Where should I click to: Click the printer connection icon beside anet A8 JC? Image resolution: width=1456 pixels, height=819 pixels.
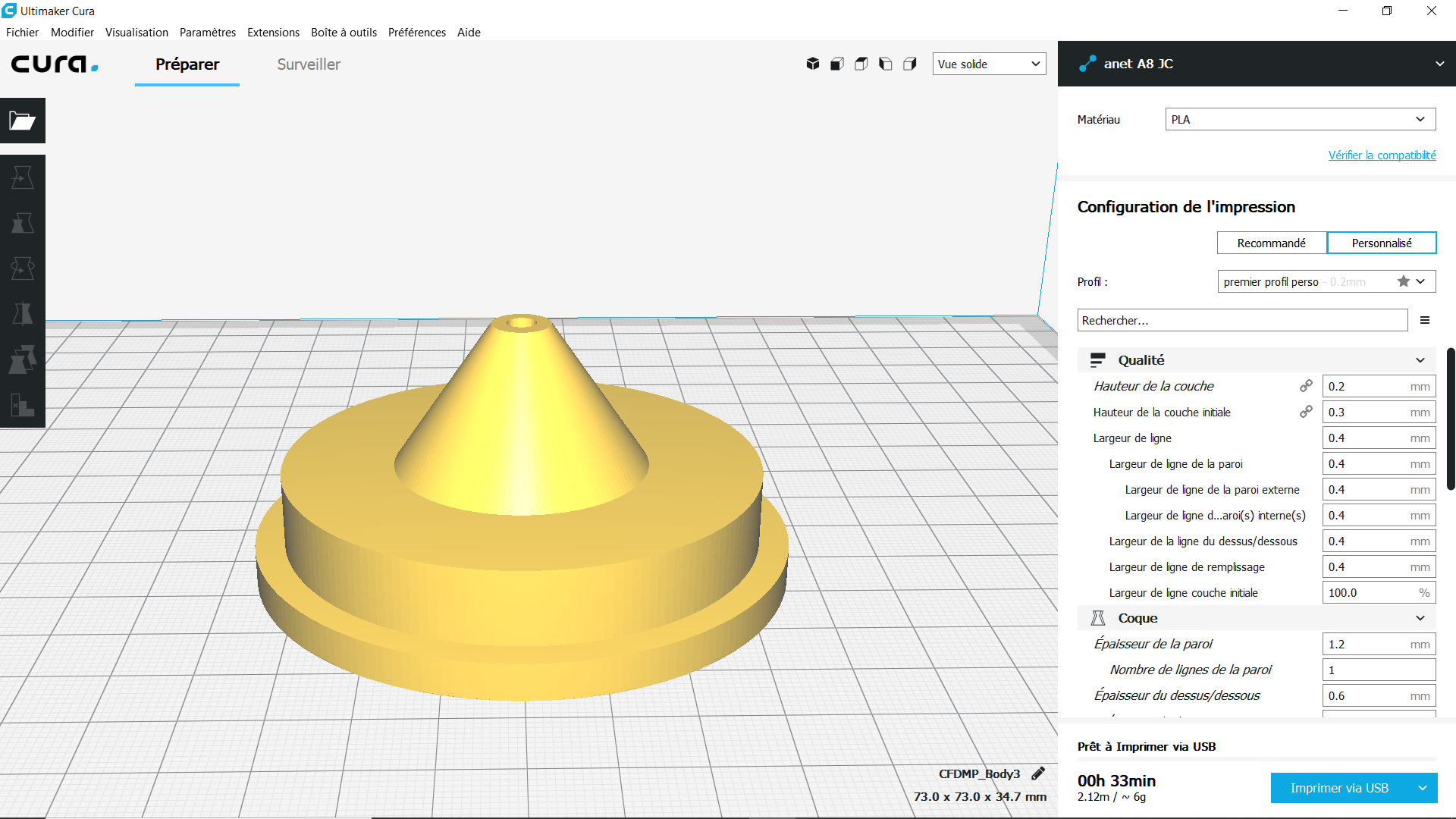(x=1087, y=64)
